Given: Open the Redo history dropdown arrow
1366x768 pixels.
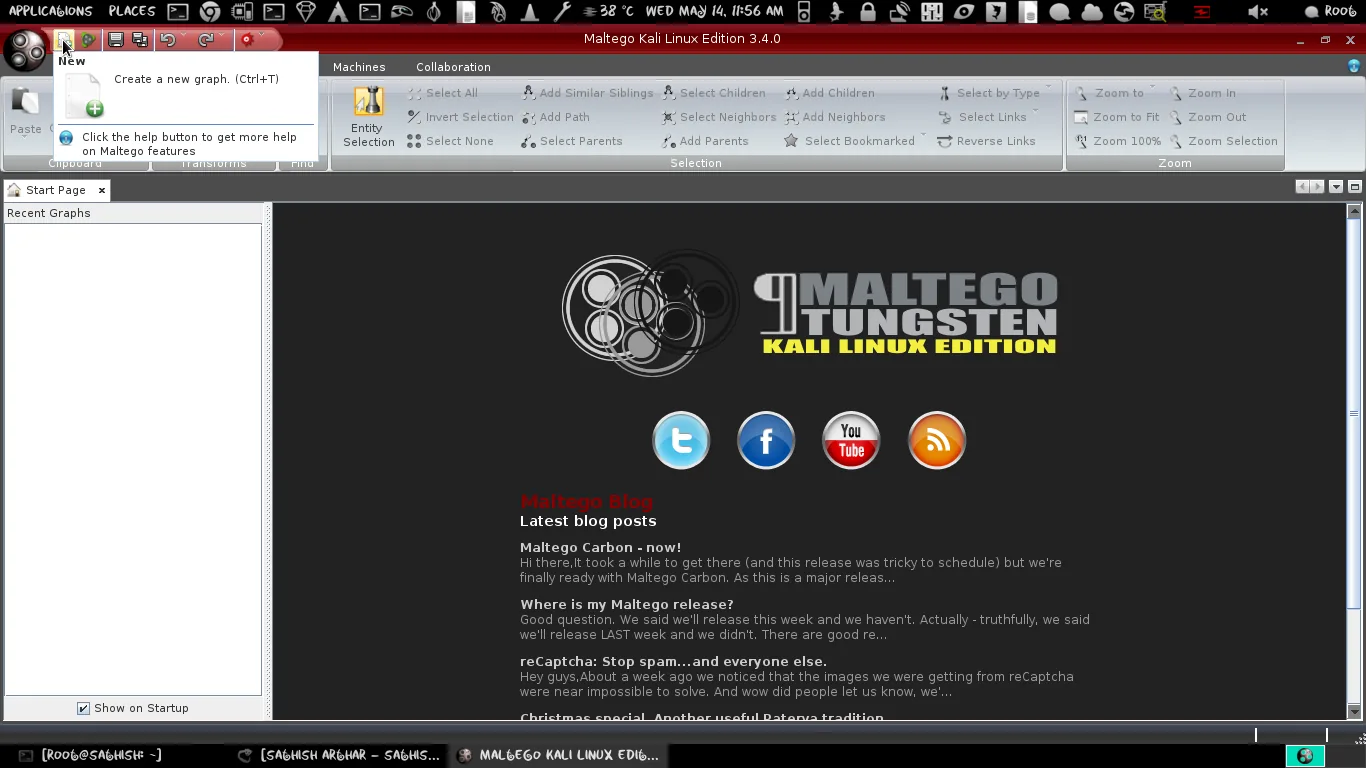Looking at the screenshot, I should 221,36.
